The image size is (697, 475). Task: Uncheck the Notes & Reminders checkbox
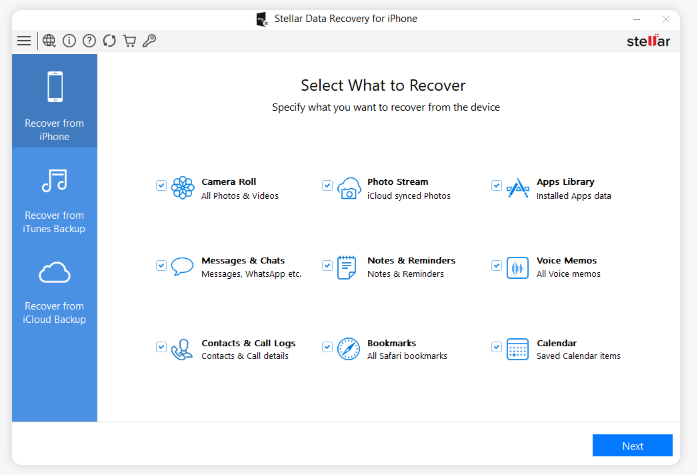[x=327, y=265]
